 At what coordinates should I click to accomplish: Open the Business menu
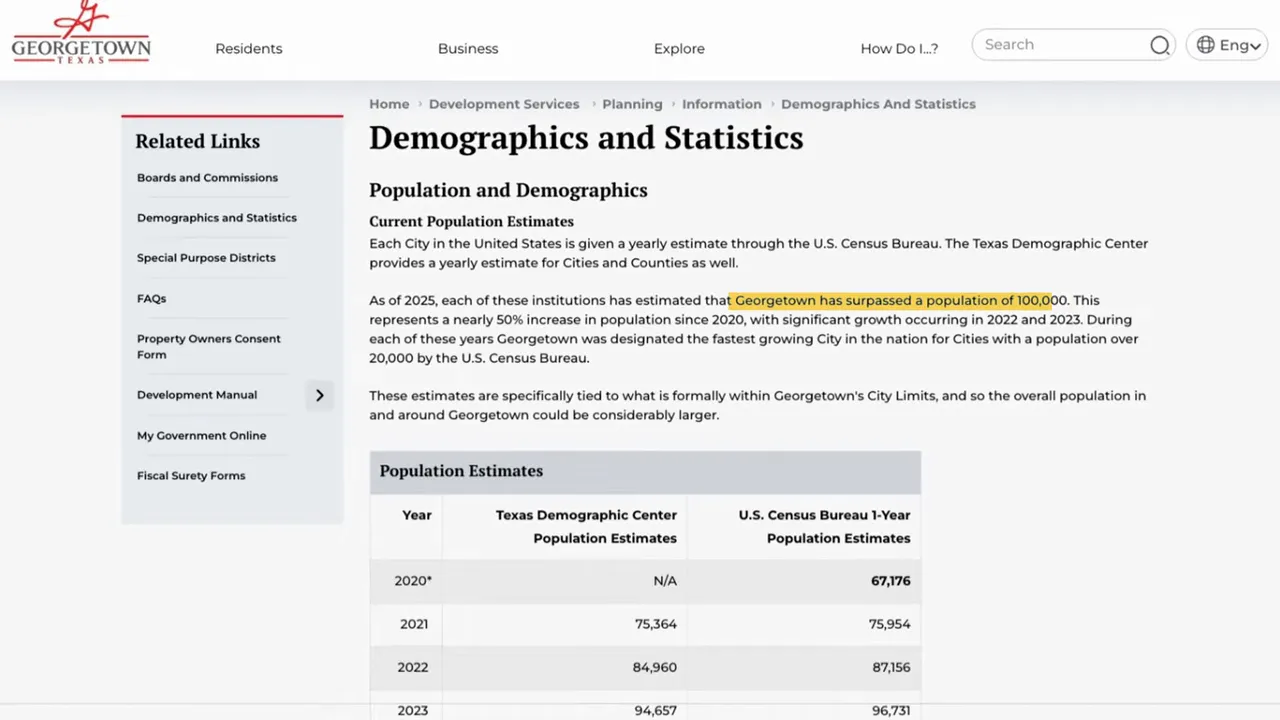[x=468, y=48]
